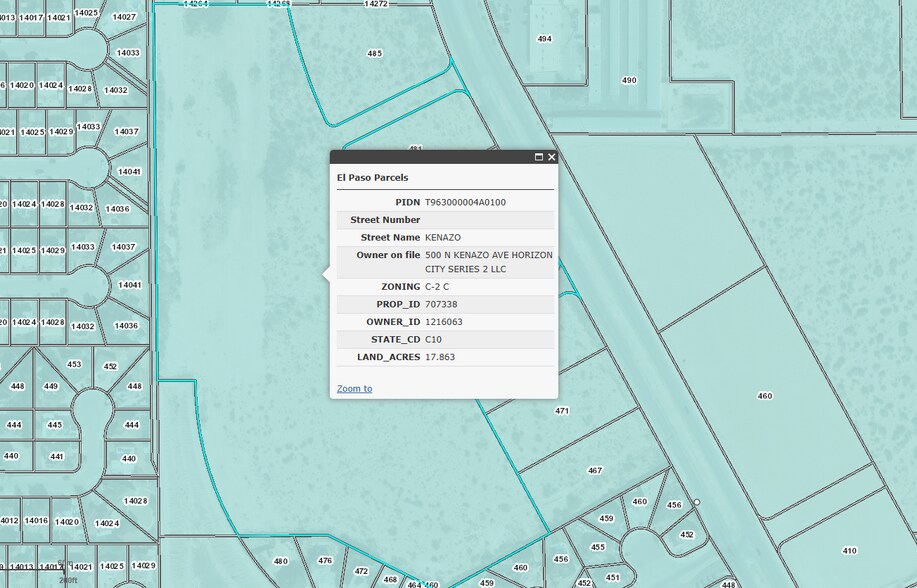Click the 200ft scale indicator
This screenshot has width=917, height=588.
tap(66, 579)
